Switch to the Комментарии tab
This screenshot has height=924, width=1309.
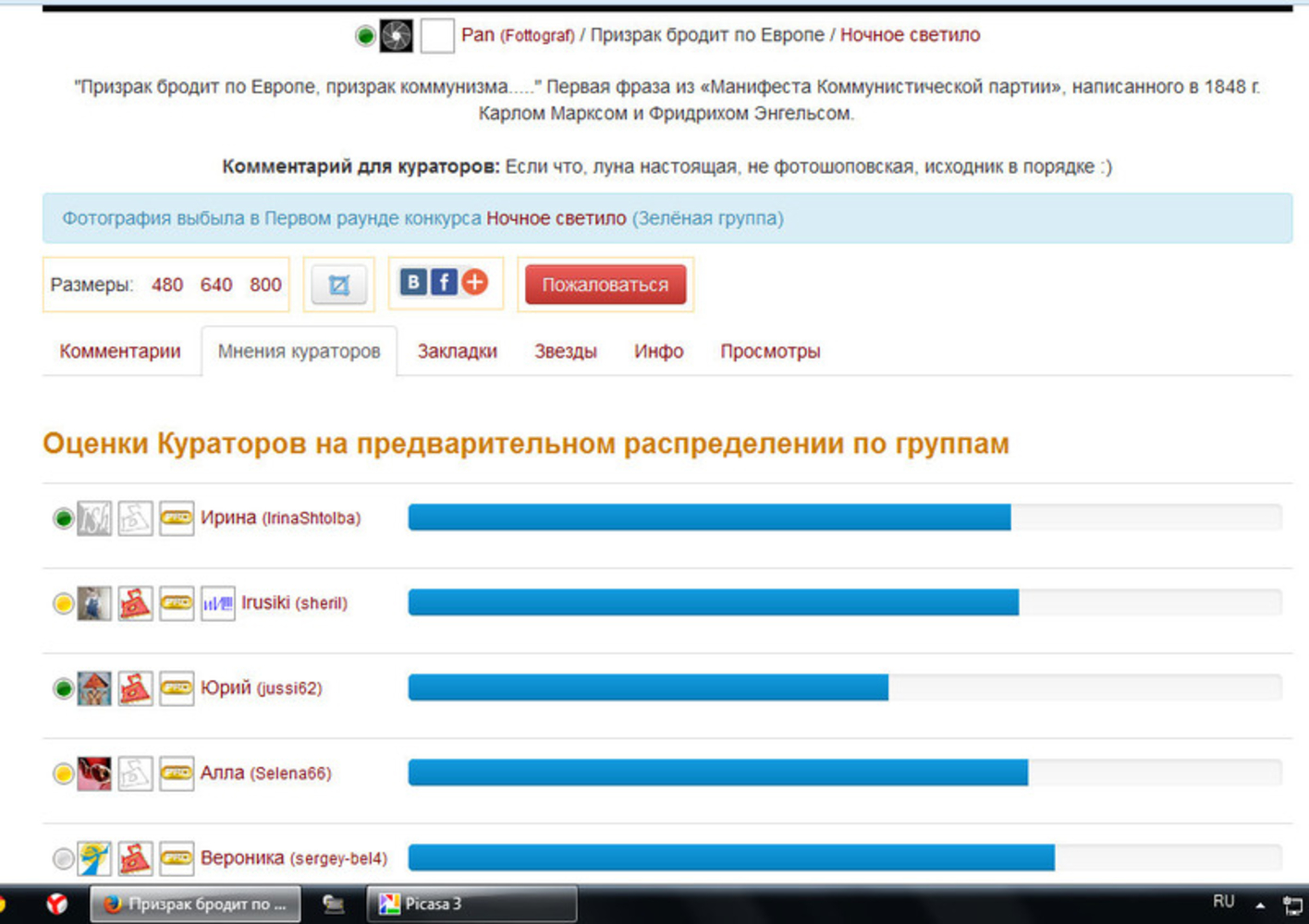click(x=120, y=352)
